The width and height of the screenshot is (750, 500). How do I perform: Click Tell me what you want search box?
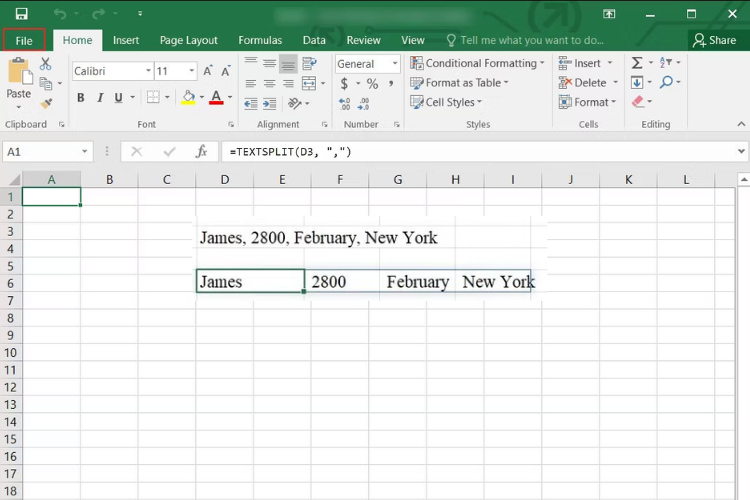[x=525, y=40]
